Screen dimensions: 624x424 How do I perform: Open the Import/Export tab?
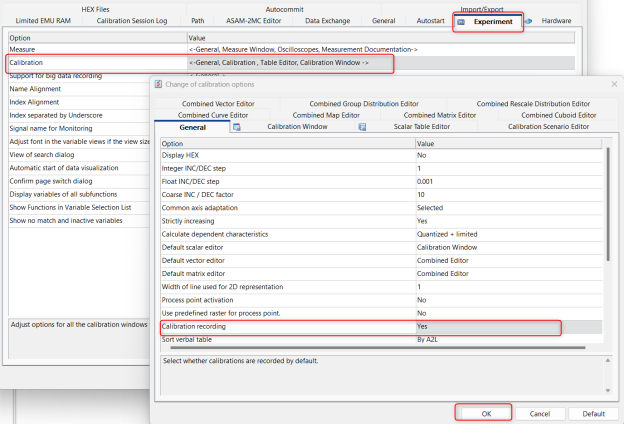click(482, 9)
